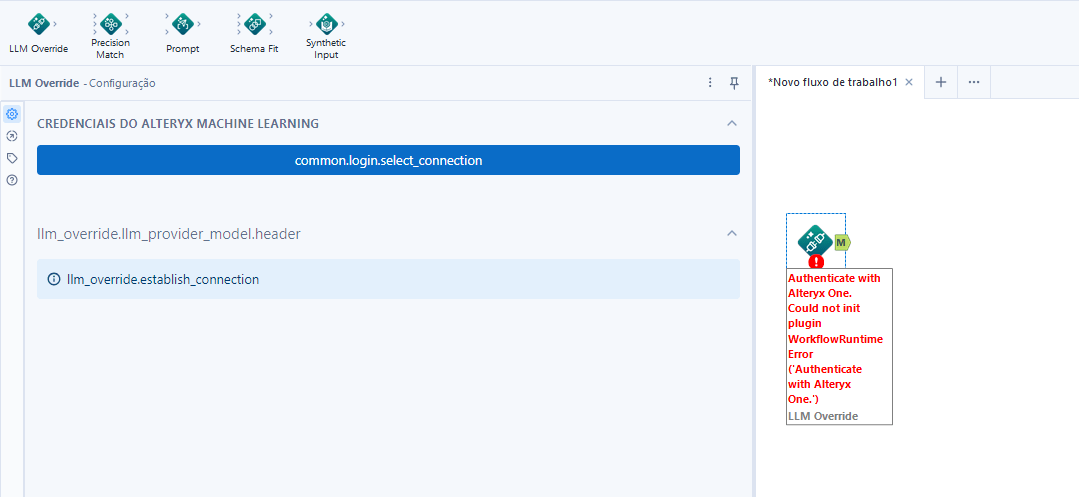
Task: Close the Novo fluxo de trabalho1 tab
Action: click(x=909, y=82)
